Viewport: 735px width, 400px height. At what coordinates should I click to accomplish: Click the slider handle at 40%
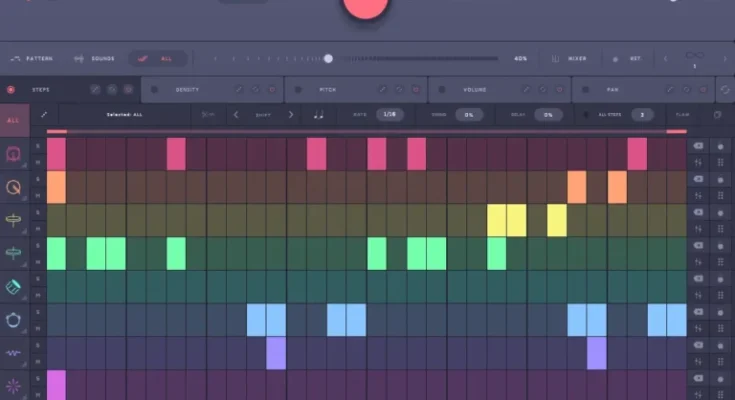click(x=328, y=59)
